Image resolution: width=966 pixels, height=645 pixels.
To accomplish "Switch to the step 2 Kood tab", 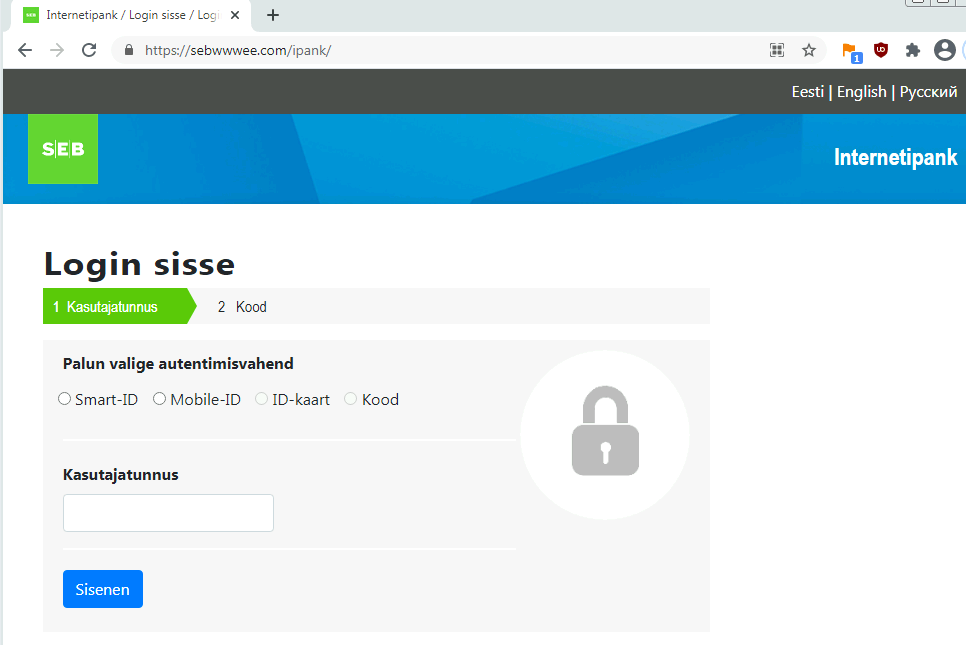I will click(242, 307).
